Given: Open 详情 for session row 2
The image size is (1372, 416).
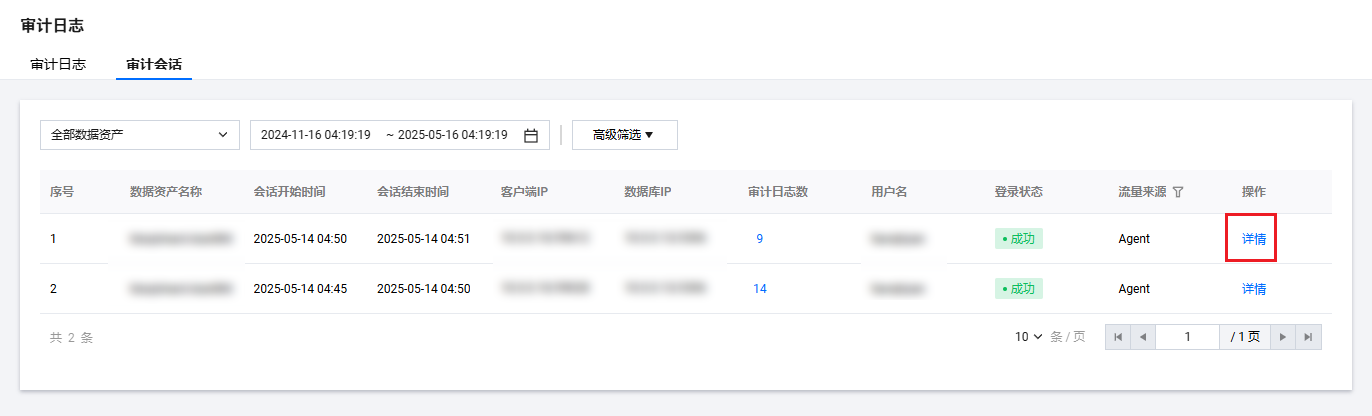Looking at the screenshot, I should (x=1254, y=289).
